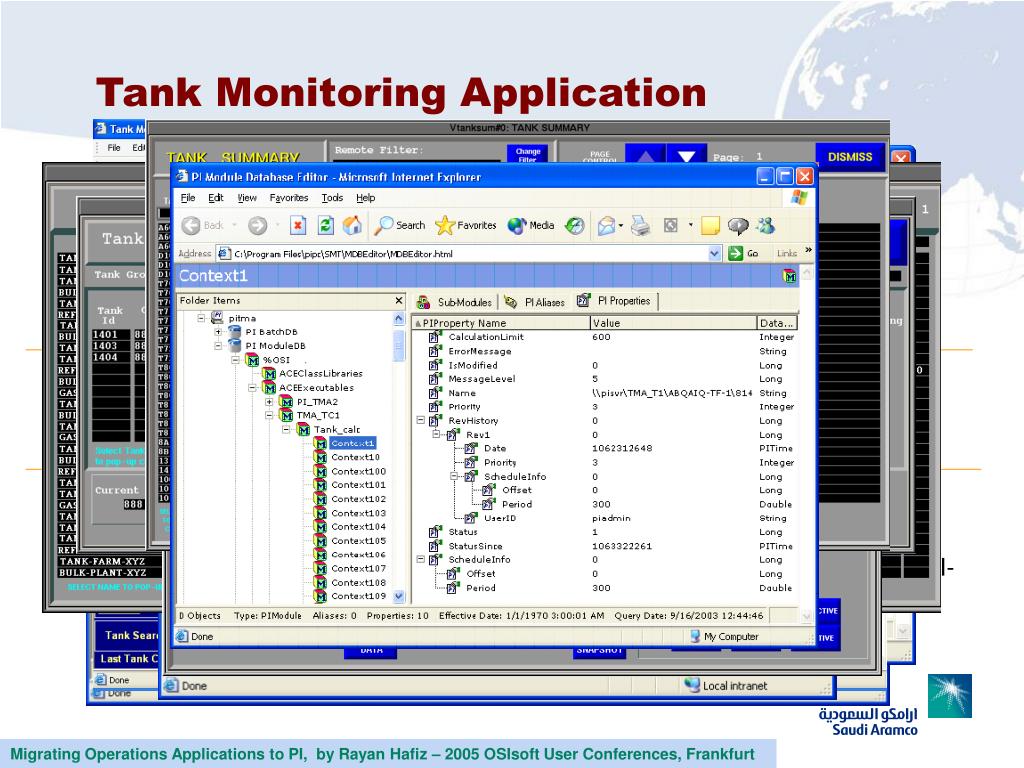Click the yellow note icon in toolbar

tap(710, 225)
